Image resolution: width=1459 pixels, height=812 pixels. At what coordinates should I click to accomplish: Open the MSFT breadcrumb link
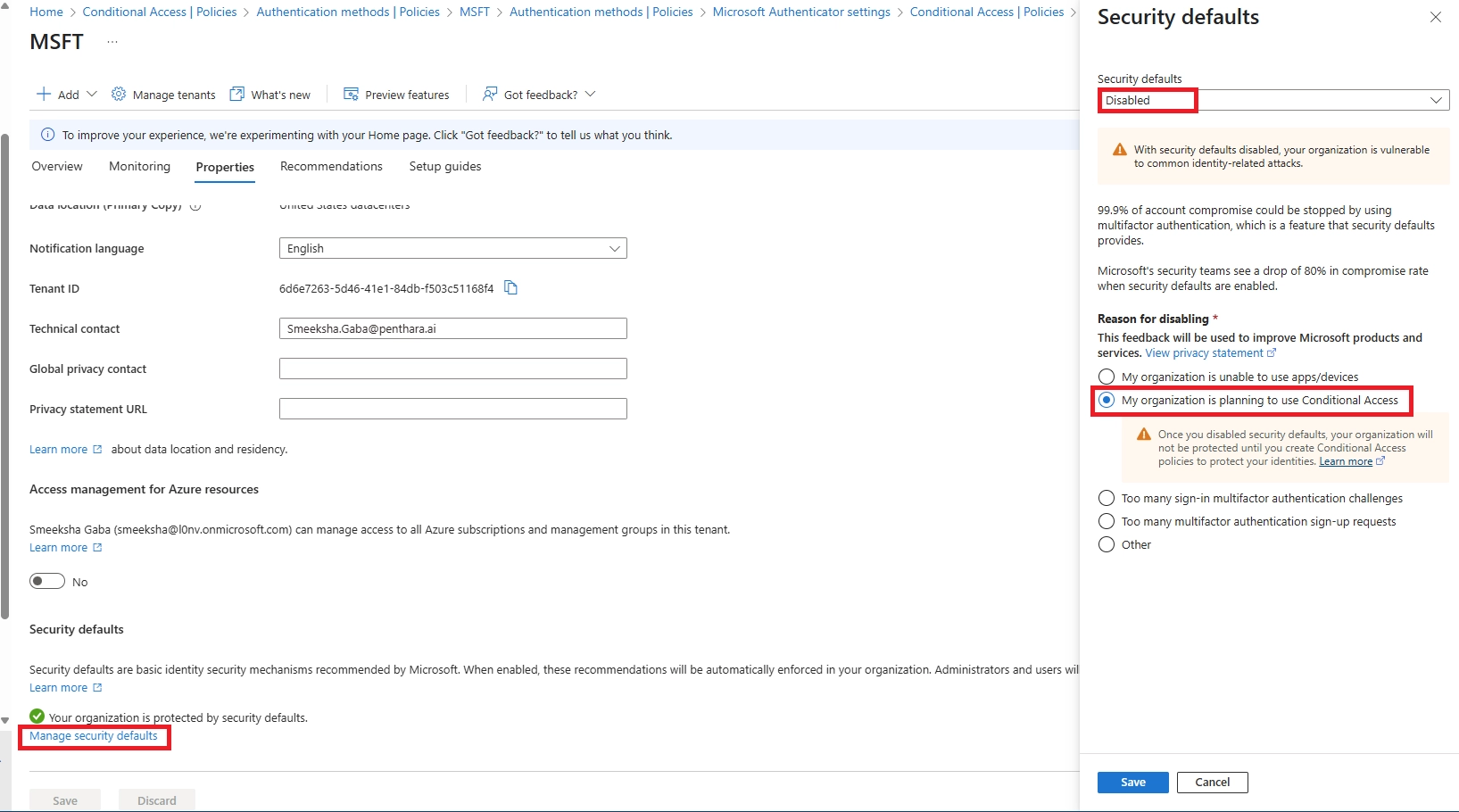point(475,12)
